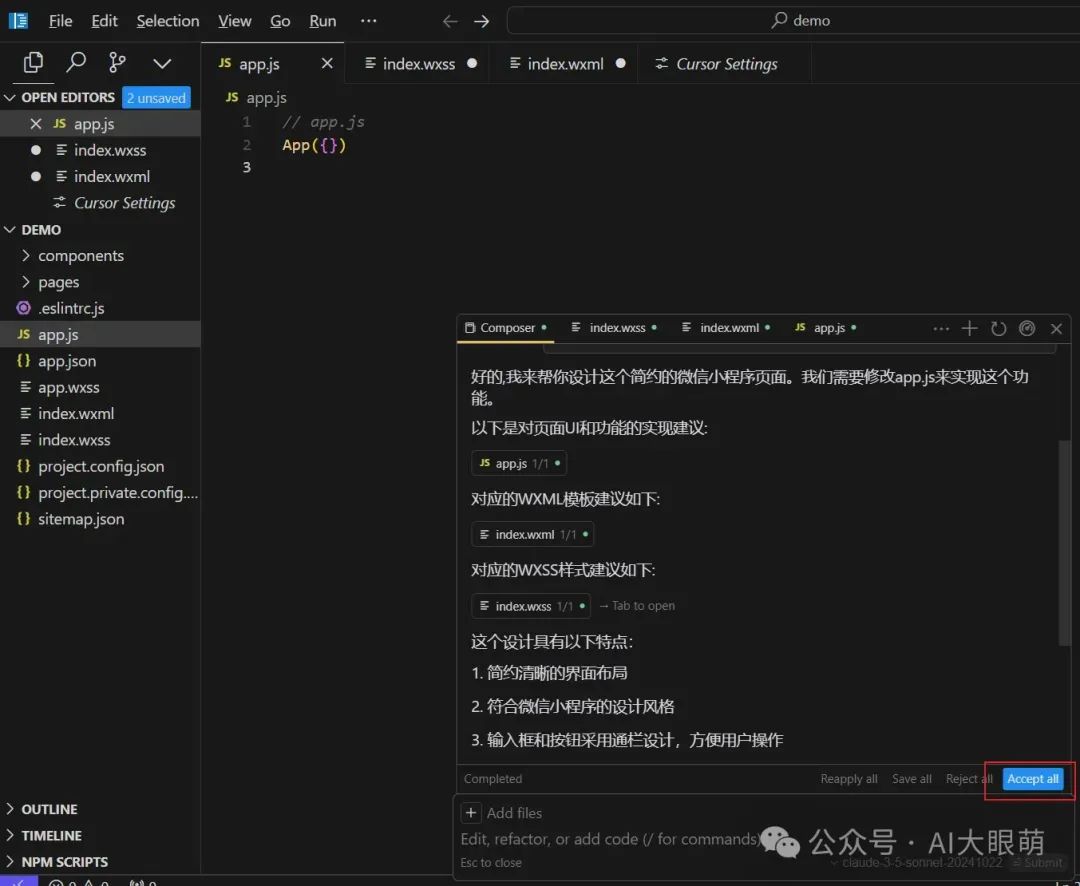Expand the pages folder
Image resolution: width=1080 pixels, height=886 pixels.
(x=58, y=282)
